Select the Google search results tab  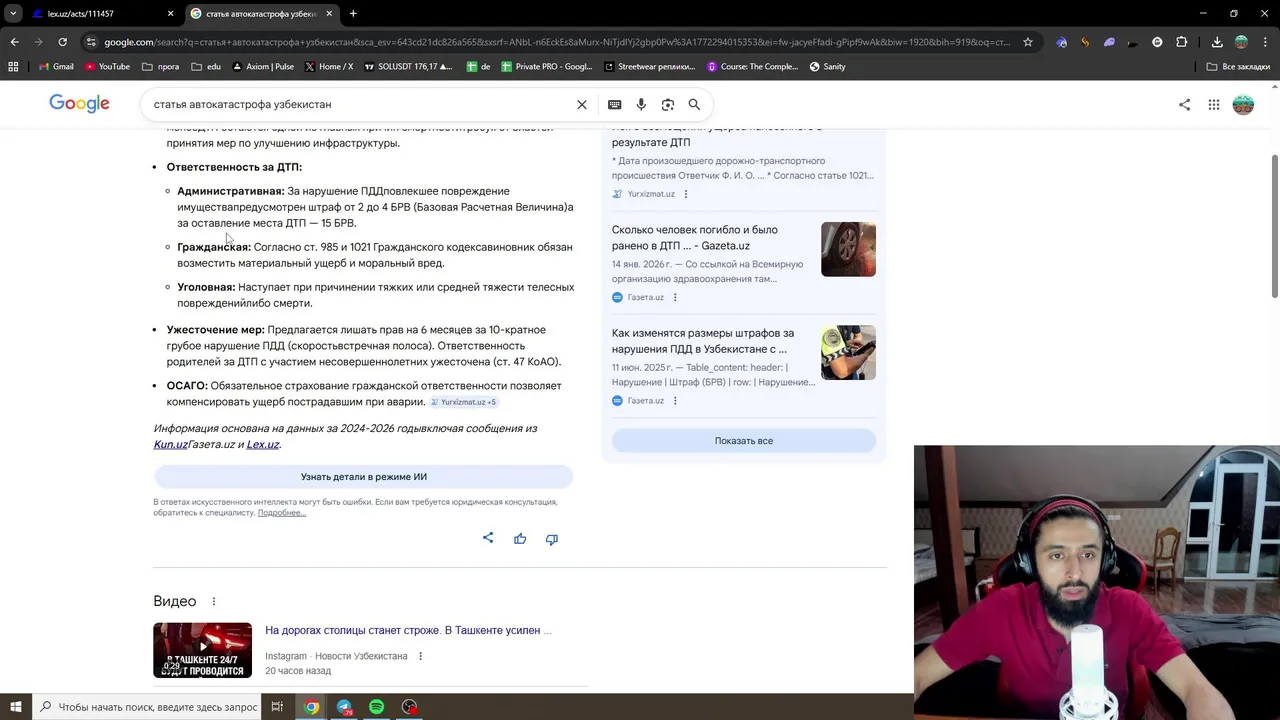coord(261,14)
